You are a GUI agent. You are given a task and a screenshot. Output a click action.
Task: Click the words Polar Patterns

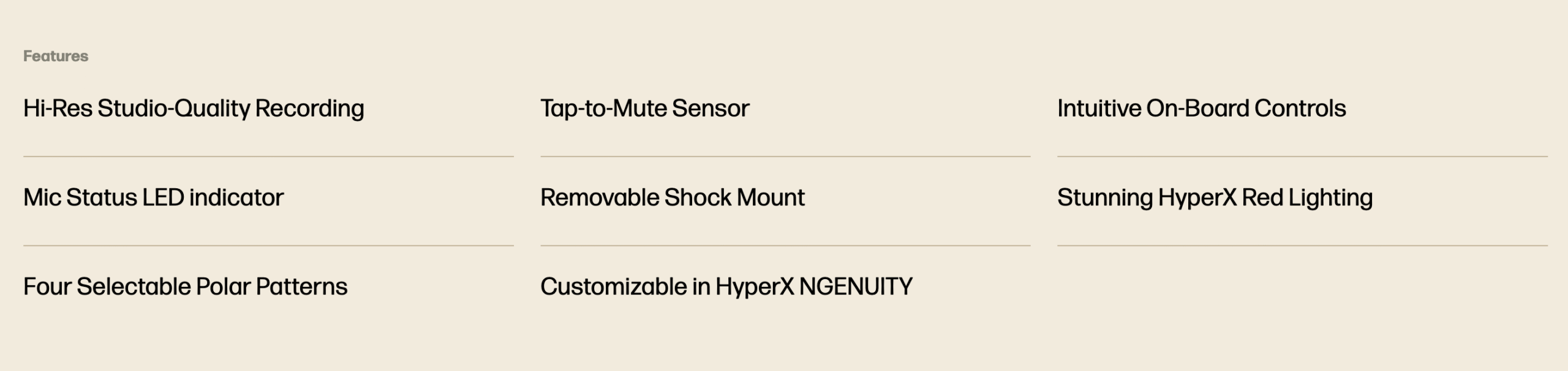click(x=271, y=286)
